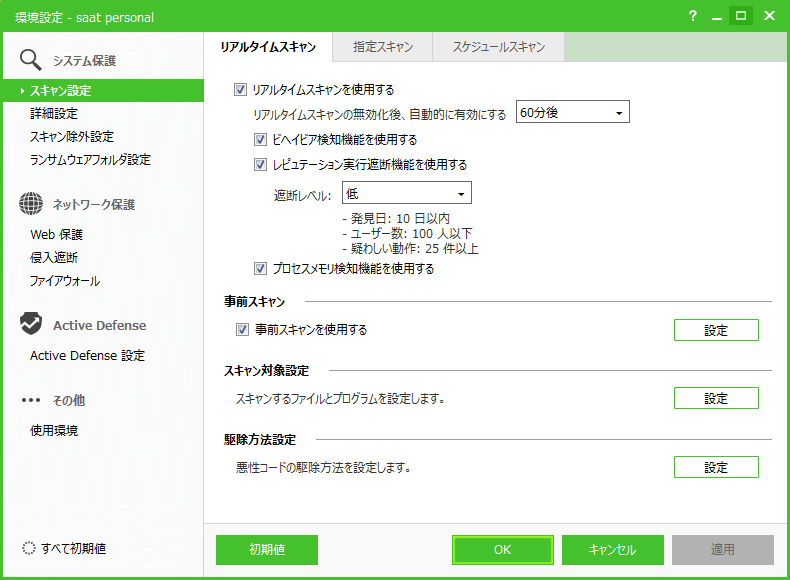Click the 遮断レベル: label

coord(303,196)
